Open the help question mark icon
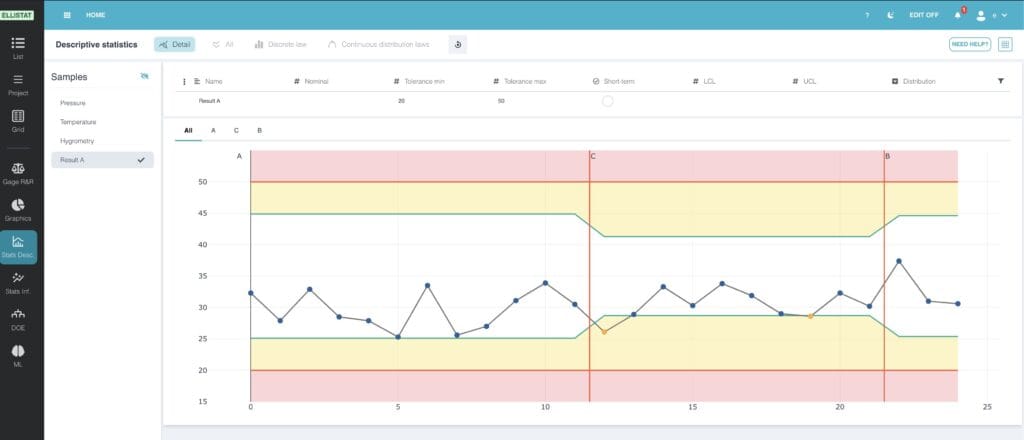The height and width of the screenshot is (440, 1024). pos(867,15)
